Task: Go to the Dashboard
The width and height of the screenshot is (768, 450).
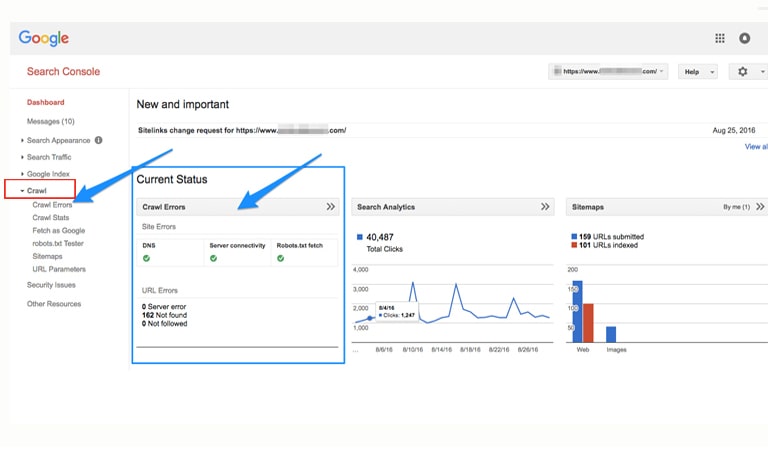Action: (x=46, y=102)
